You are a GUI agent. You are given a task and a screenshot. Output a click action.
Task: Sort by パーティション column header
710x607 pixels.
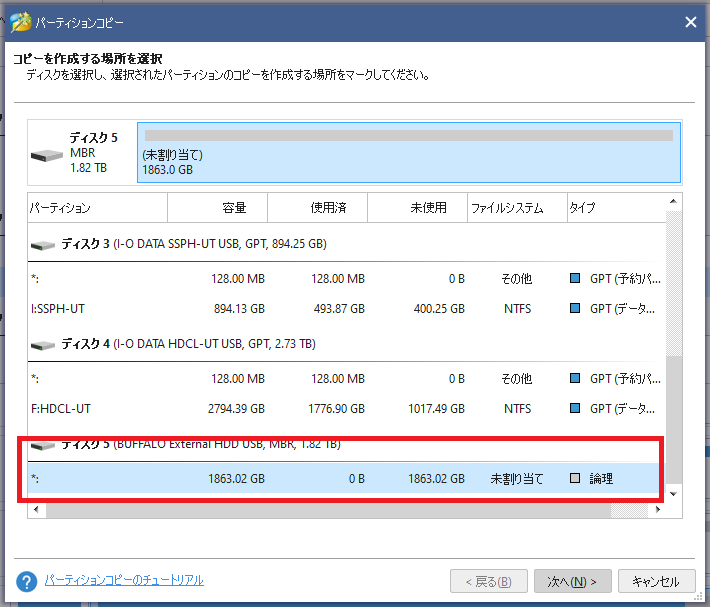[x=97, y=208]
